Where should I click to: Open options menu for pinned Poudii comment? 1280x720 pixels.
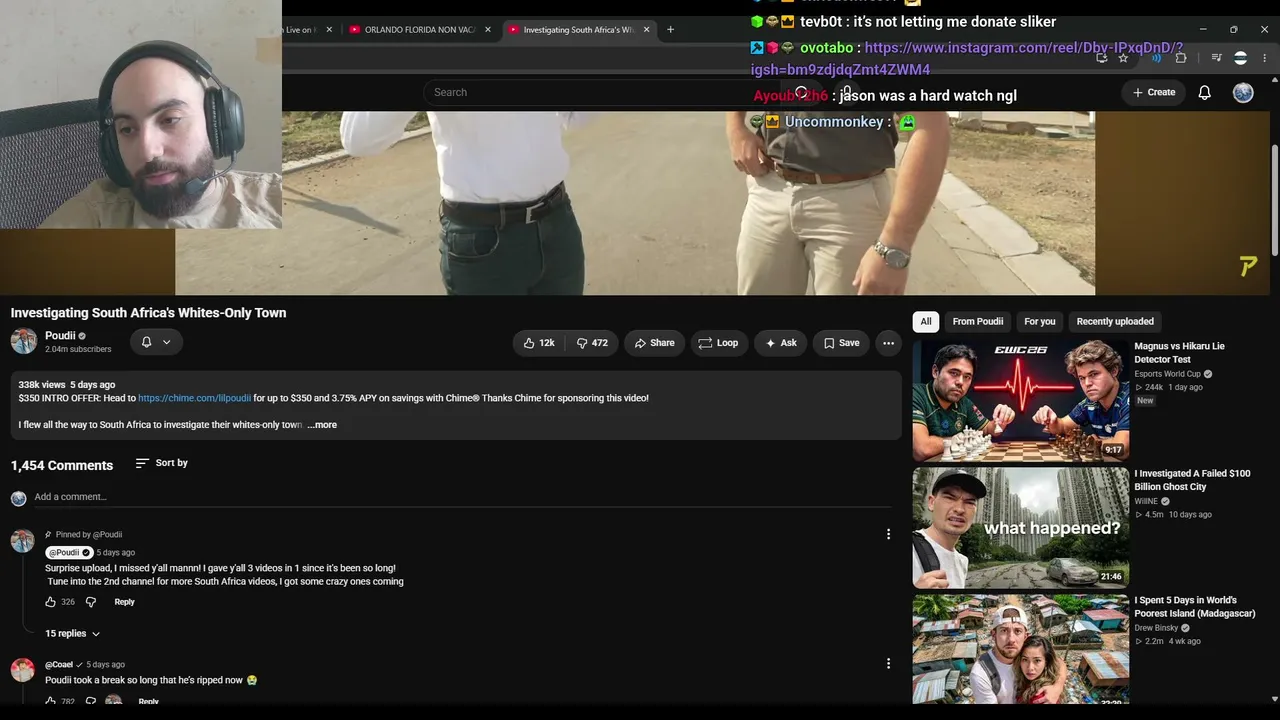click(x=888, y=535)
